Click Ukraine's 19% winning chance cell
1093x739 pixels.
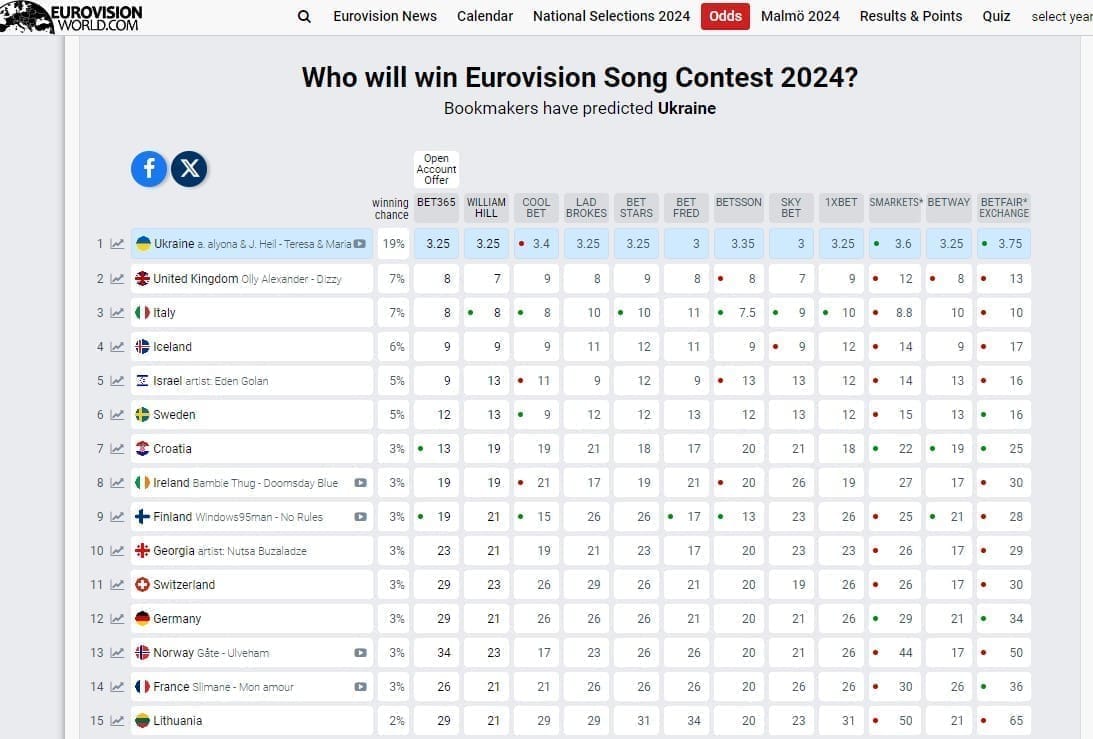393,243
